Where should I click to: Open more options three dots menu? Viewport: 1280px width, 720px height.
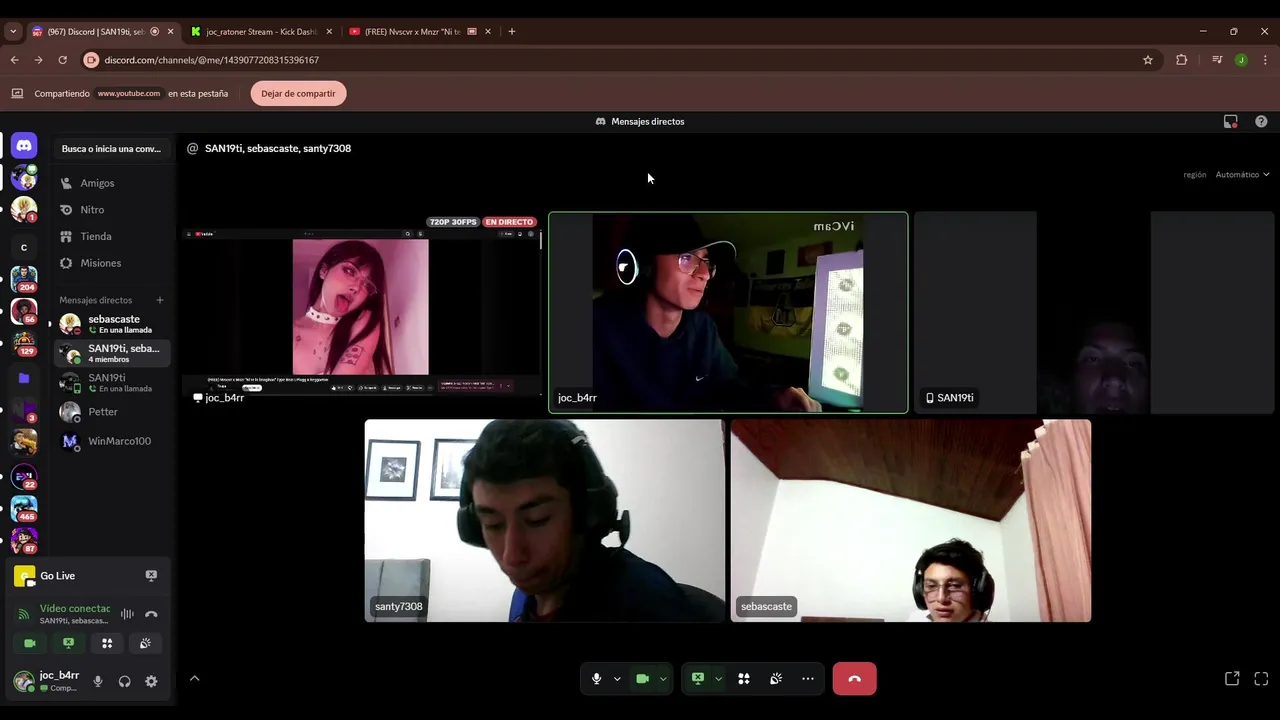808,679
